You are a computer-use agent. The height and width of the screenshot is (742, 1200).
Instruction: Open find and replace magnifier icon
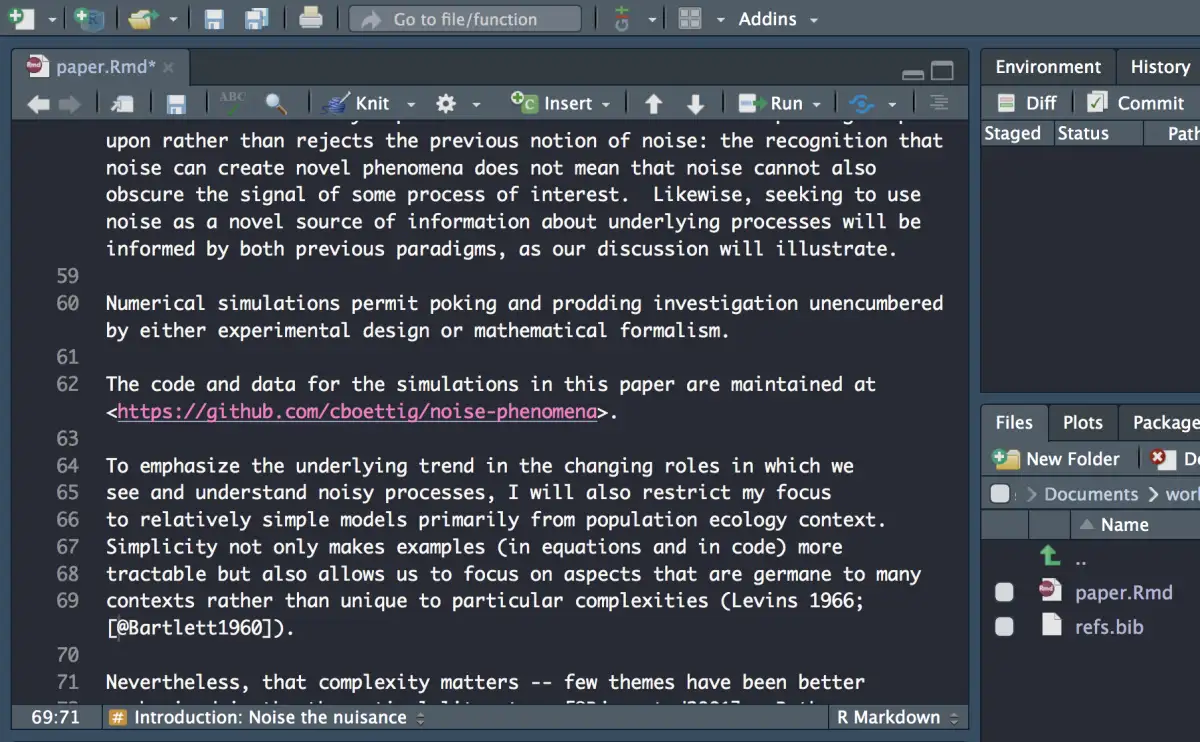tap(276, 103)
